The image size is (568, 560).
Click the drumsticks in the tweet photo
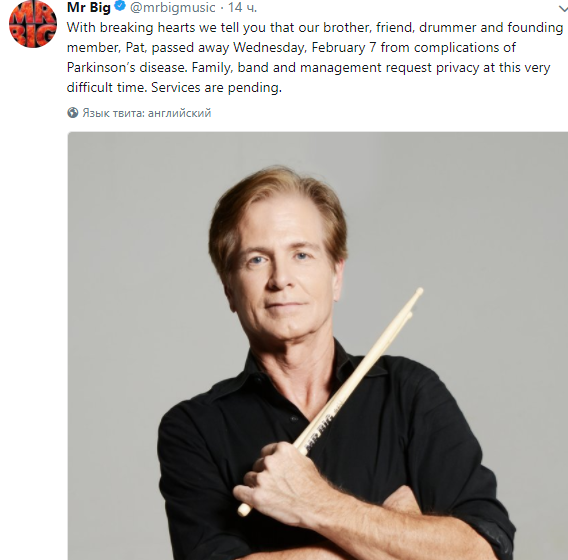330,402
